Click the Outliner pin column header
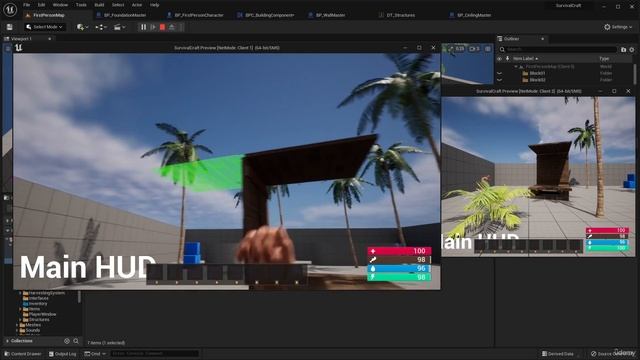This screenshot has width=640, height=360. click(507, 58)
